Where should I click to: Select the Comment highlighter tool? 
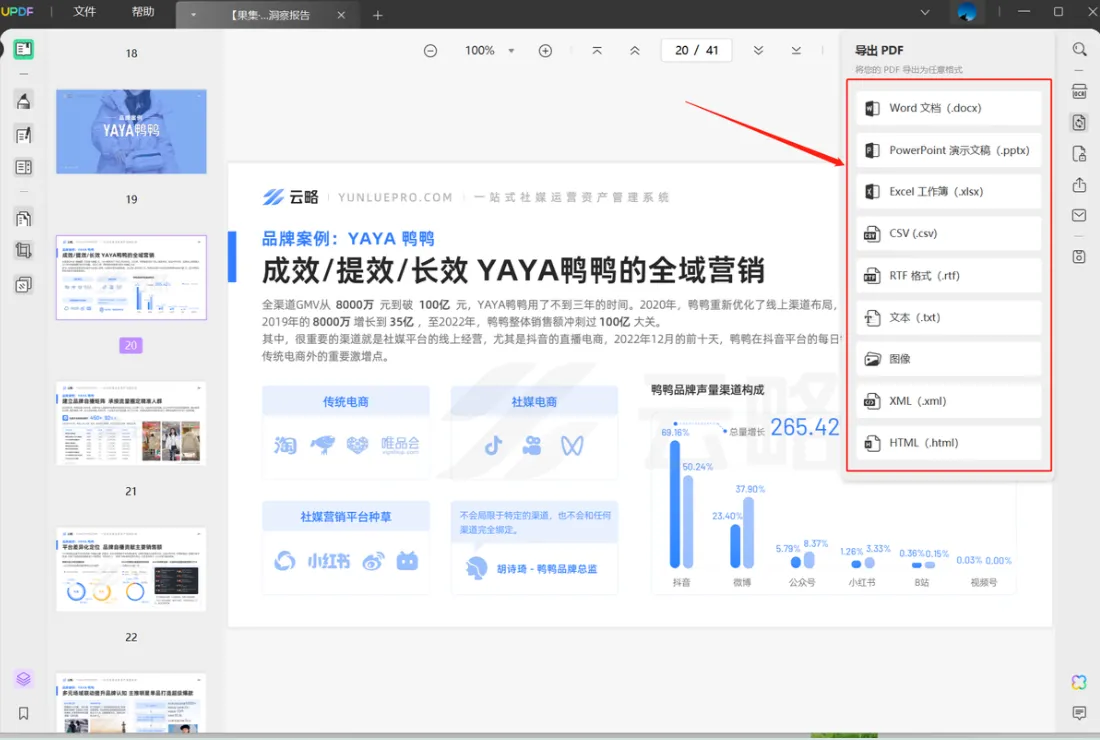point(23,101)
